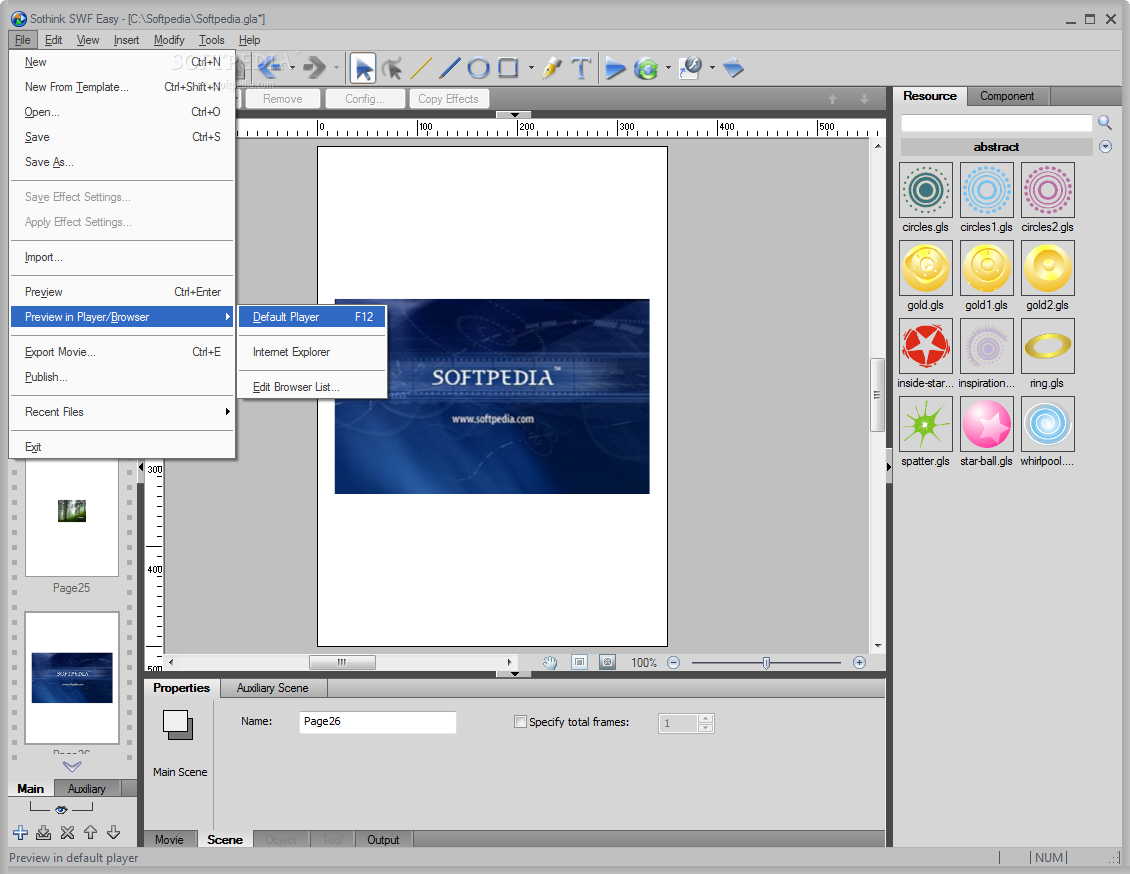The image size is (1130, 874).
Task: Open shape tools dropdown arrow
Action: tap(531, 68)
